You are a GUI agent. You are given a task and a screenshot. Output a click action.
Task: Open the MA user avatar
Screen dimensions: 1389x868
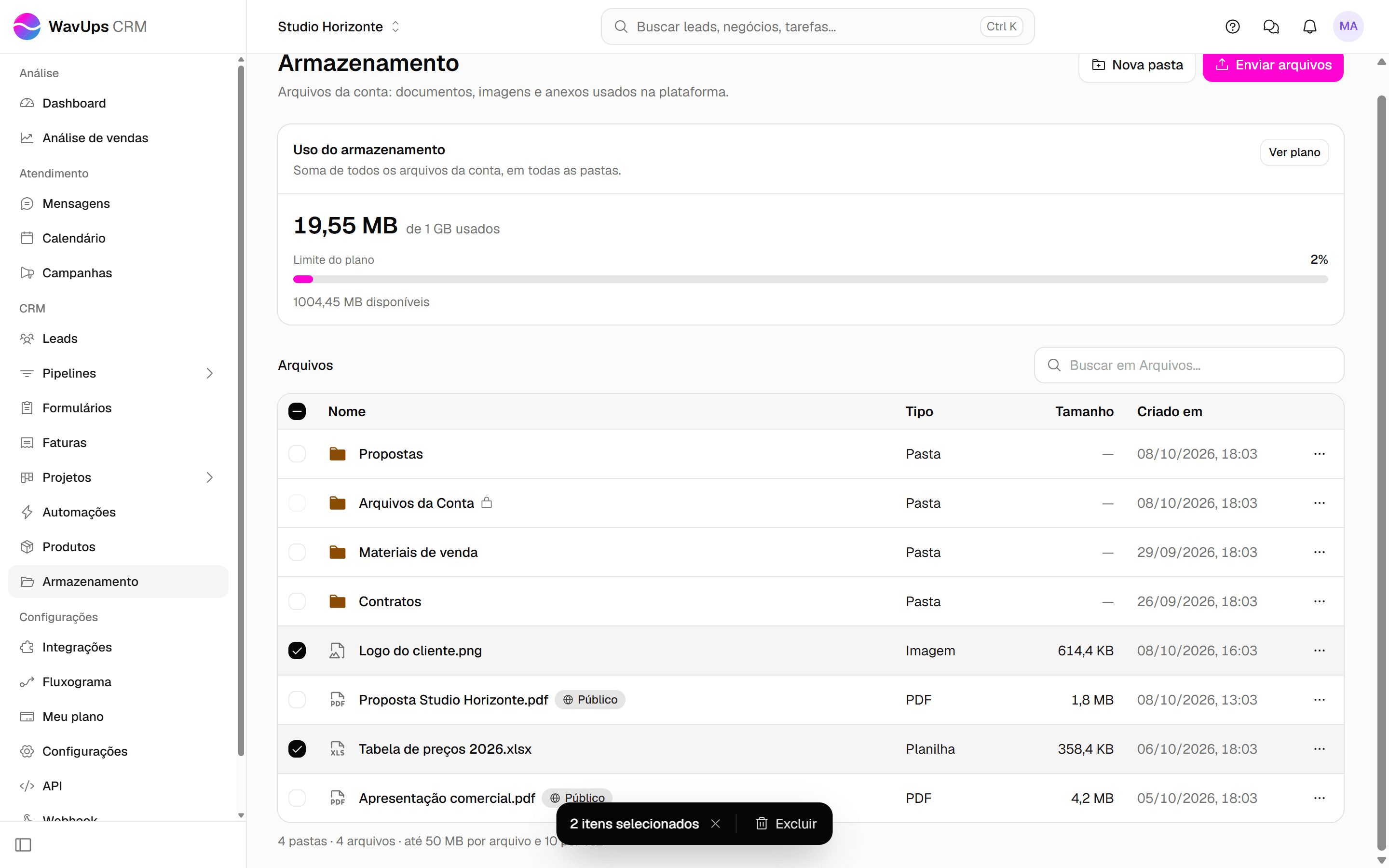pyautogui.click(x=1348, y=27)
